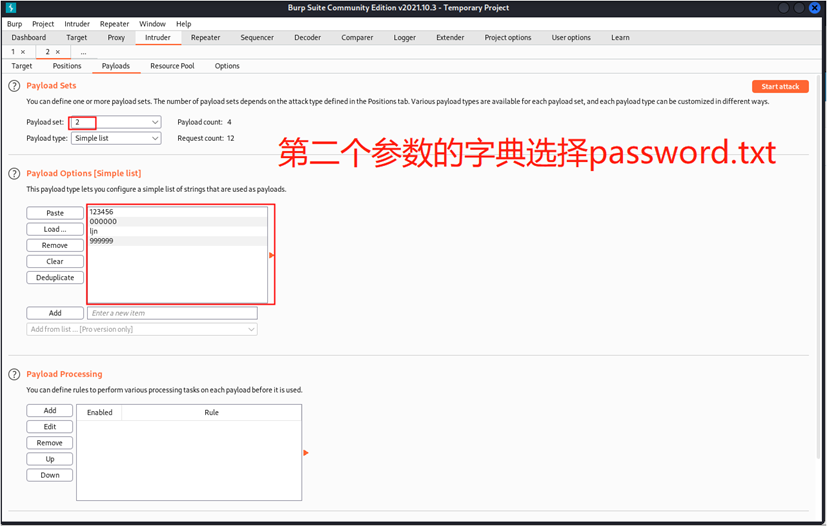
Task: Close Intruder attack tab 1
Action: click(23, 52)
